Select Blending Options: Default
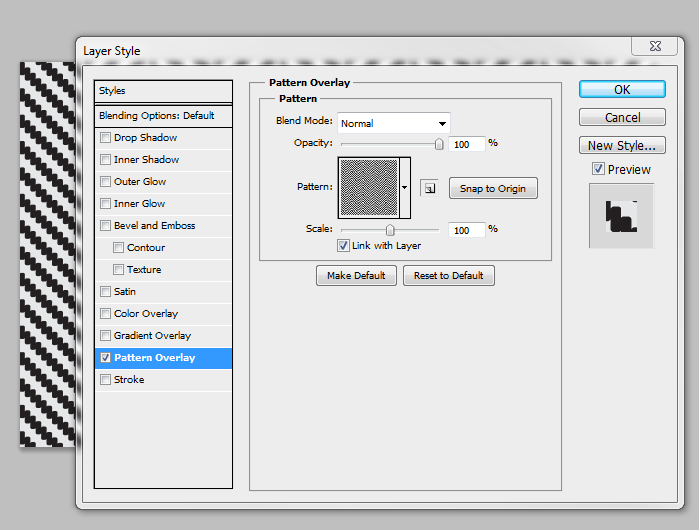 163,116
